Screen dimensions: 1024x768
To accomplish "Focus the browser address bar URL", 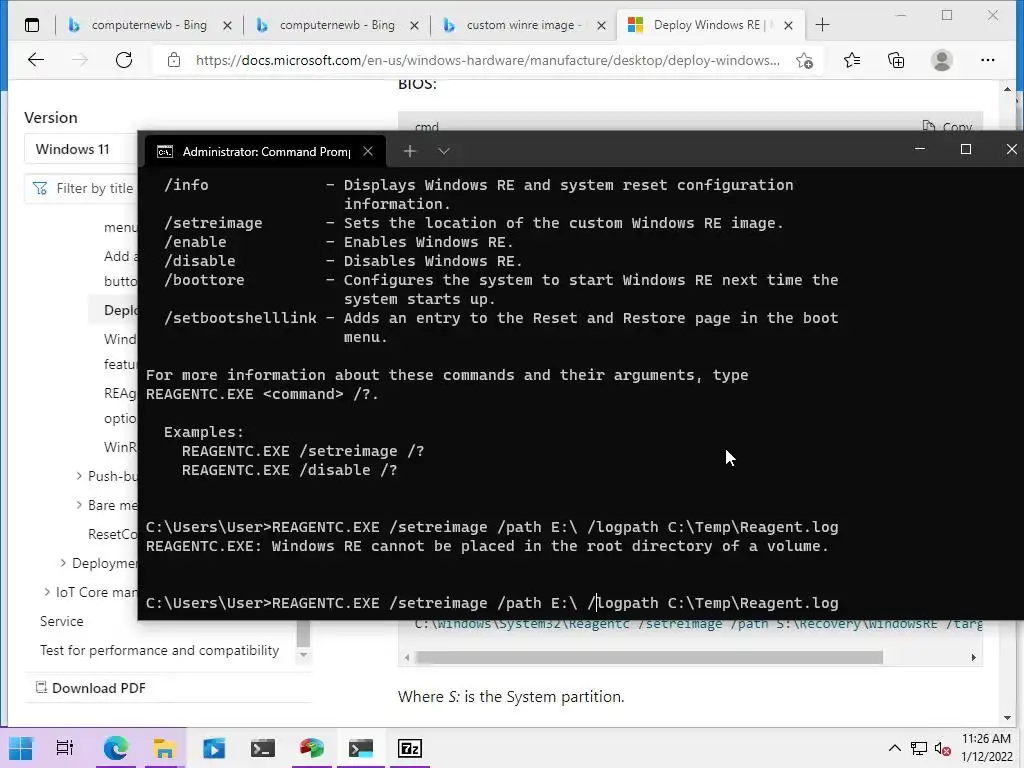I will tap(487, 60).
